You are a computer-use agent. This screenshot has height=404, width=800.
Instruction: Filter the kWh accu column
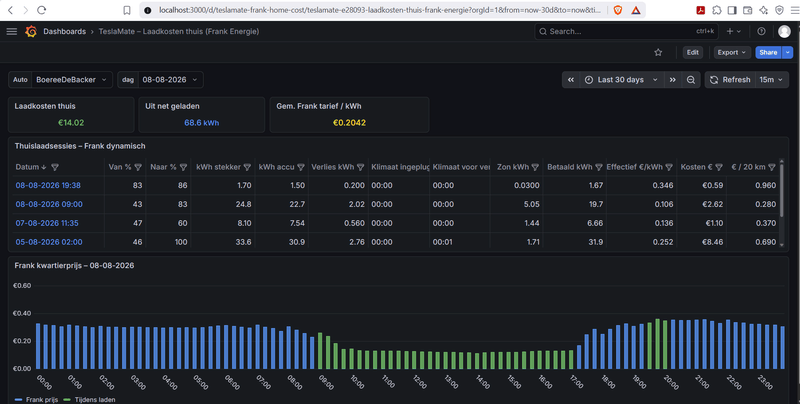pyautogui.click(x=301, y=167)
